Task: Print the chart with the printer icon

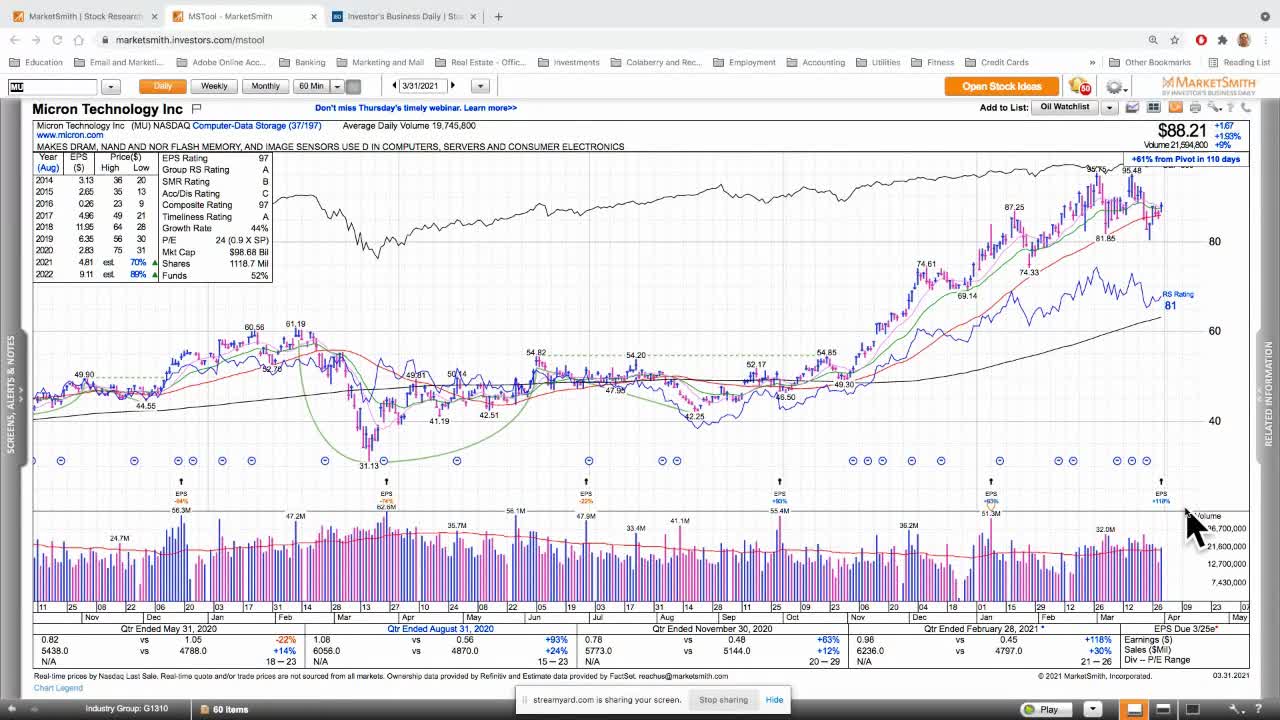Action: click(x=1195, y=107)
